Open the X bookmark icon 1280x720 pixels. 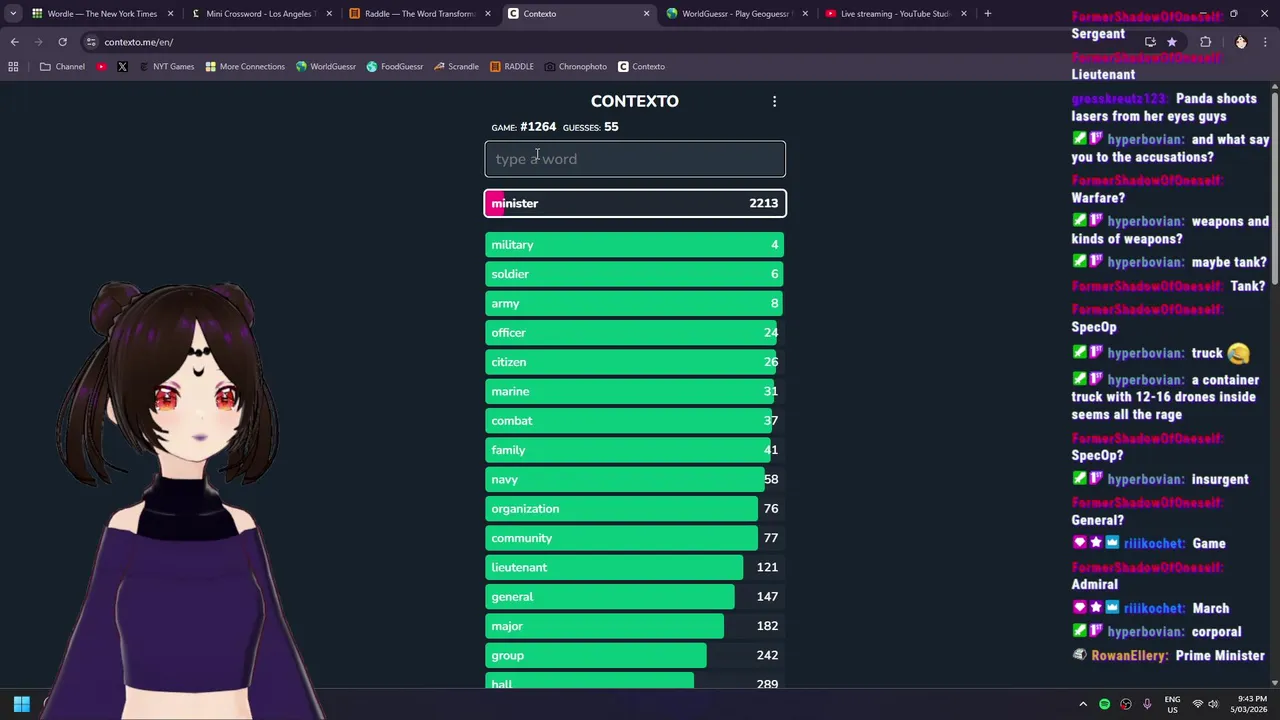pyautogui.click(x=122, y=67)
